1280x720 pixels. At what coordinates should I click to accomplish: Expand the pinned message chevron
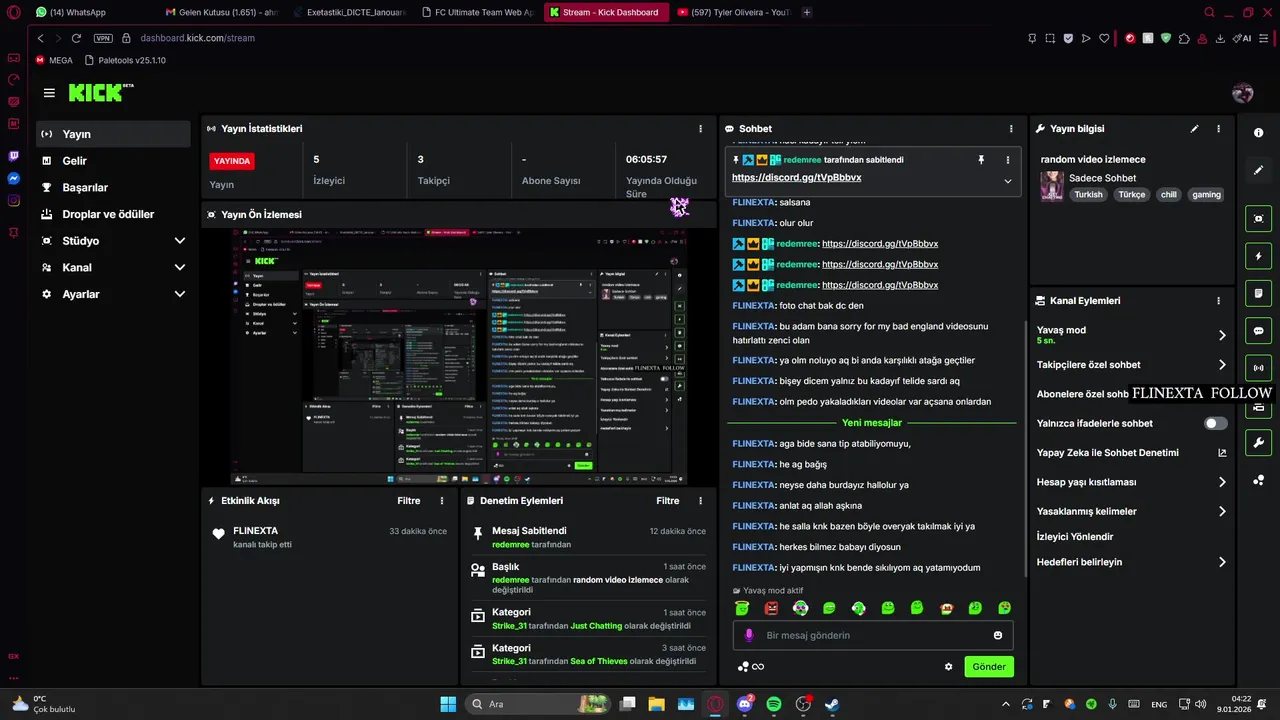pos(1007,181)
